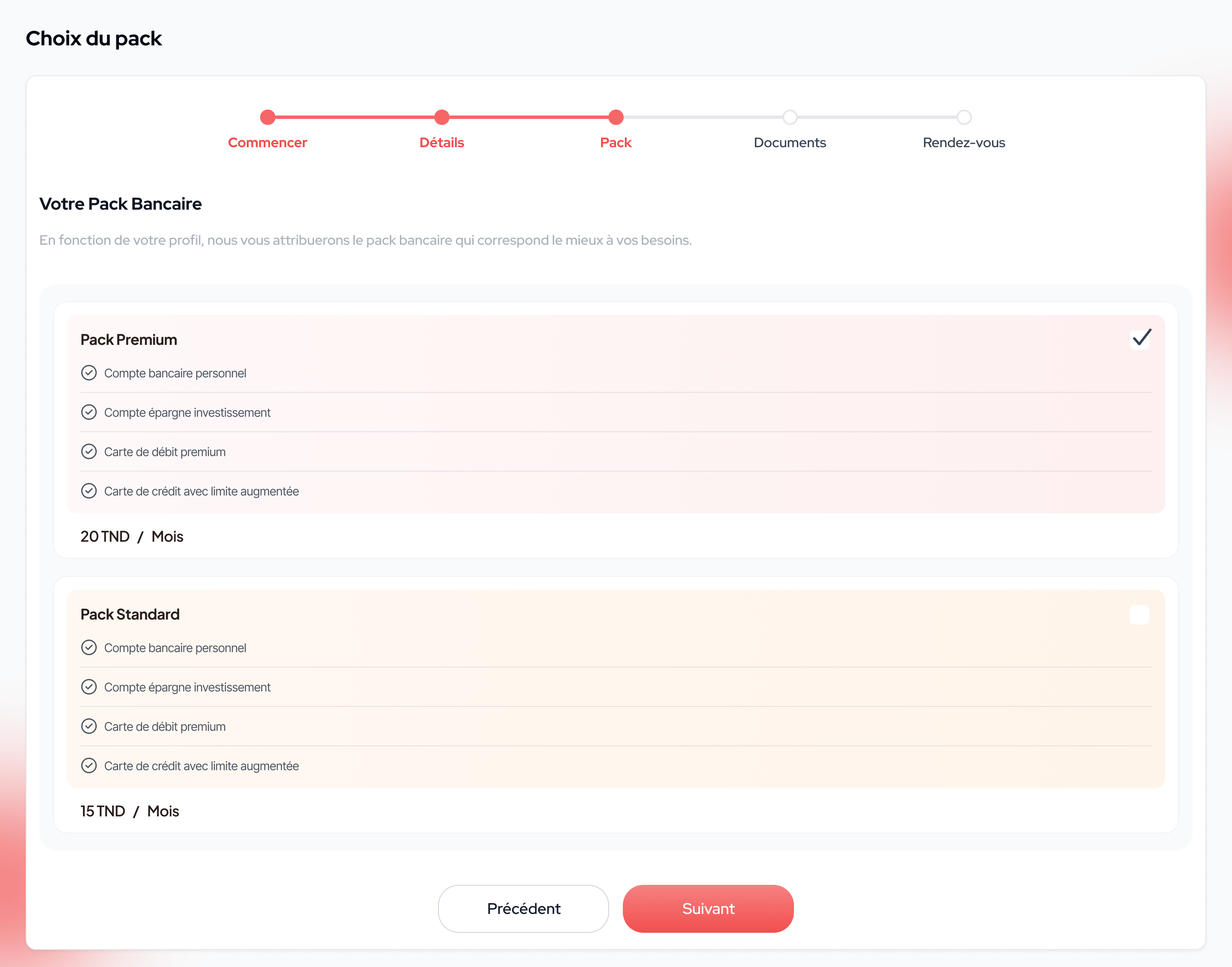Viewport: 1232px width, 967px height.
Task: Click the Détails step circle in stepper
Action: (442, 117)
